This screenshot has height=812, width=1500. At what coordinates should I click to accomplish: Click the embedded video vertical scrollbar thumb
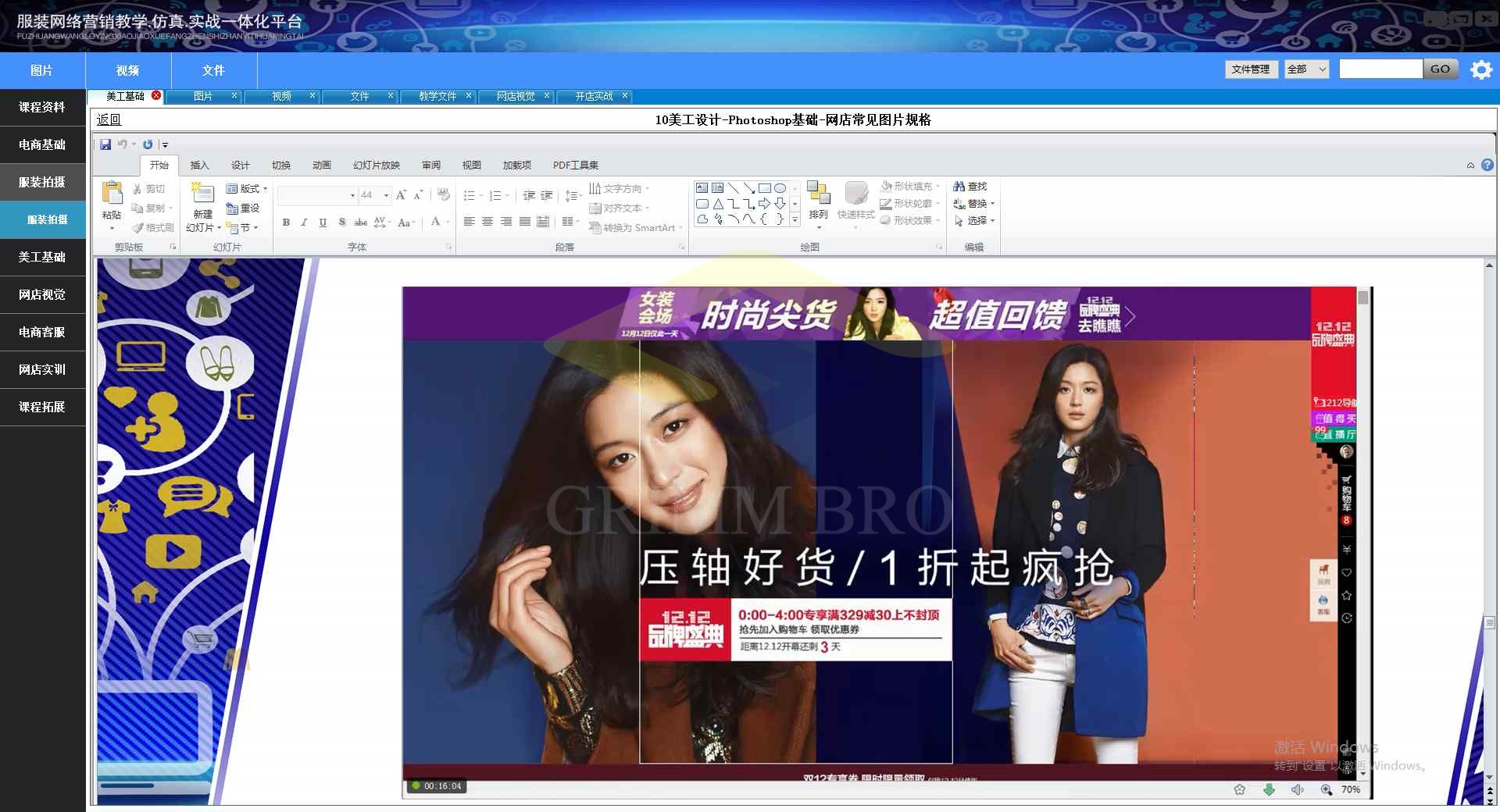pyautogui.click(x=1363, y=297)
